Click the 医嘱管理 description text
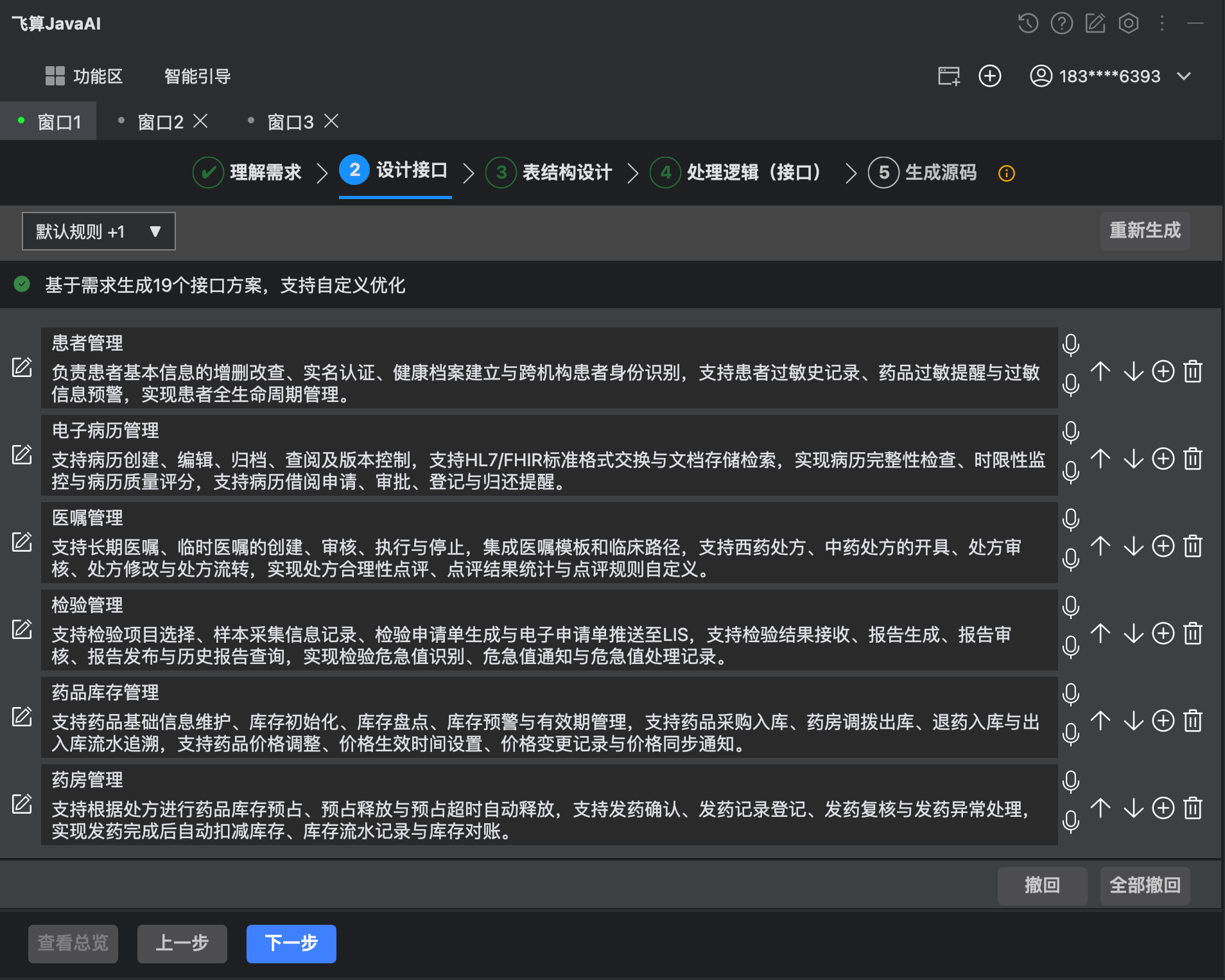This screenshot has width=1225, height=980. (537, 558)
